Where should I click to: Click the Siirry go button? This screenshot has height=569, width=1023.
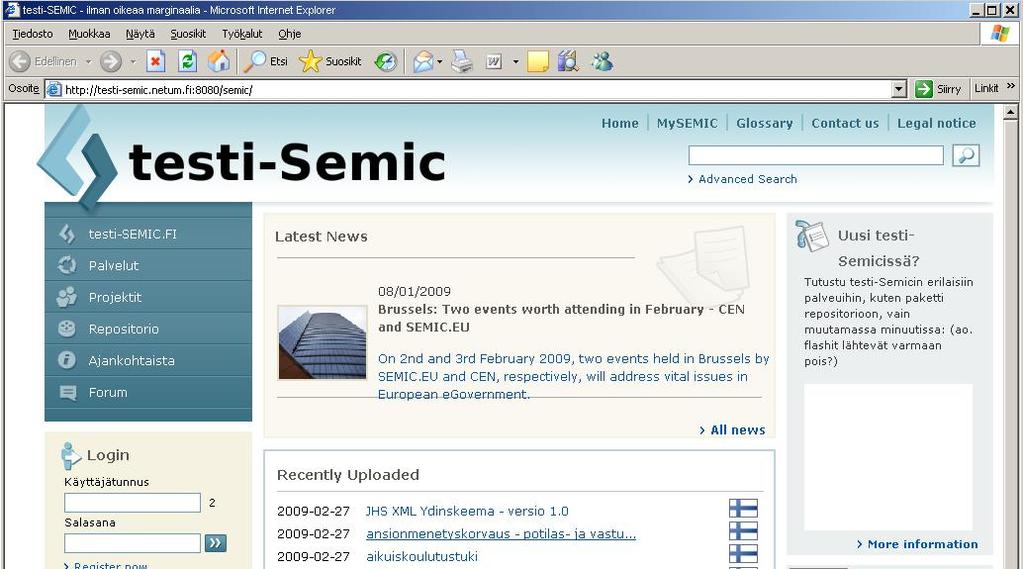tap(938, 89)
